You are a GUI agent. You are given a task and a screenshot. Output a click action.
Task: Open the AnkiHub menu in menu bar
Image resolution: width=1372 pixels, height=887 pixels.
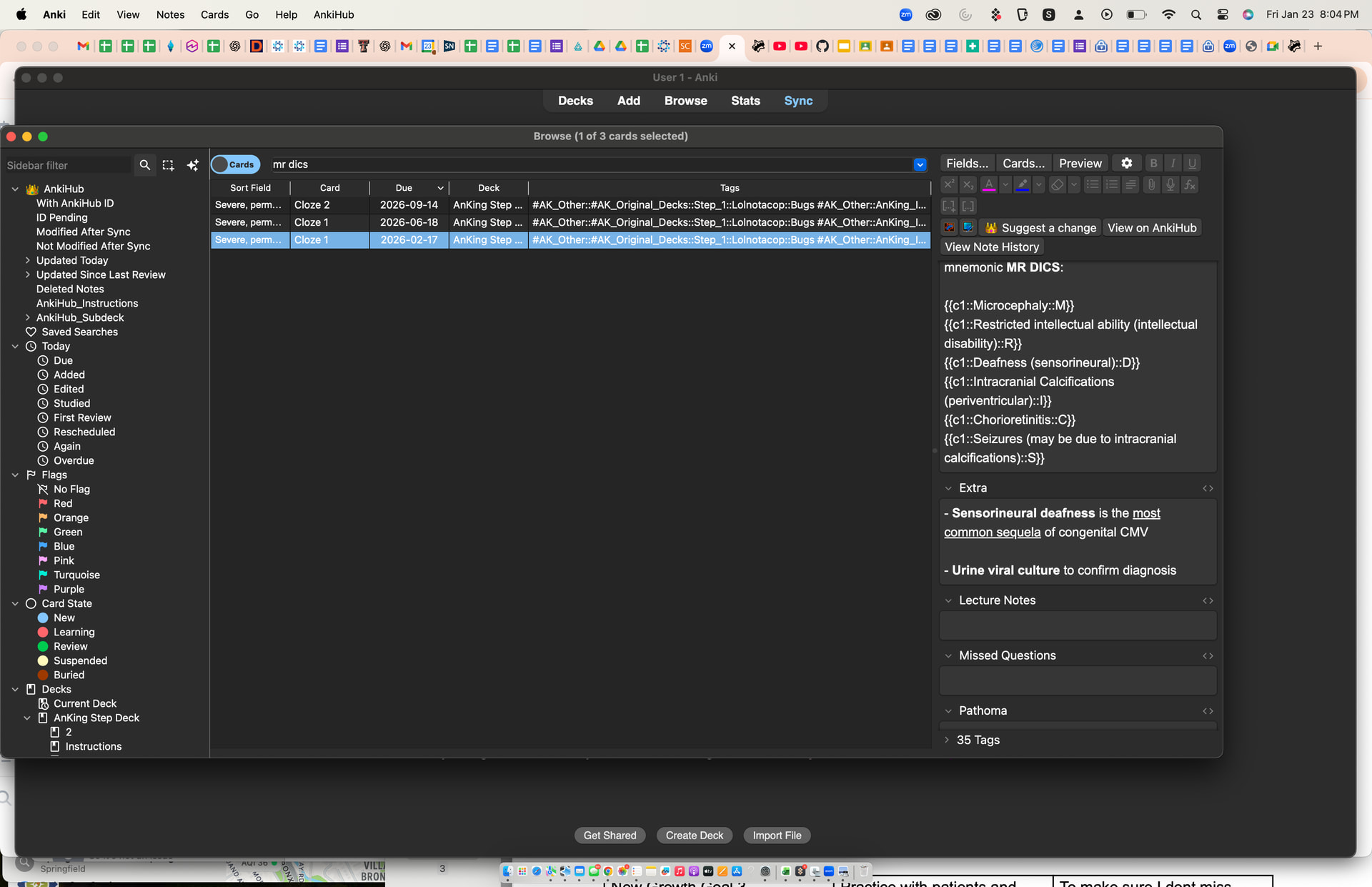click(333, 14)
